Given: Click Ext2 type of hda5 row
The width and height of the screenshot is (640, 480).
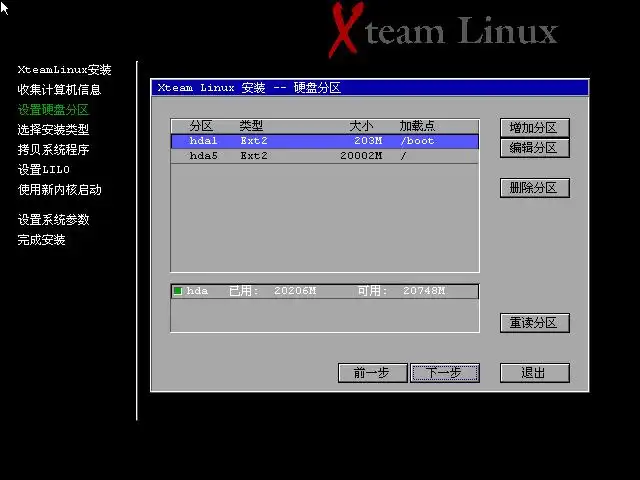Looking at the screenshot, I should pos(253,156).
